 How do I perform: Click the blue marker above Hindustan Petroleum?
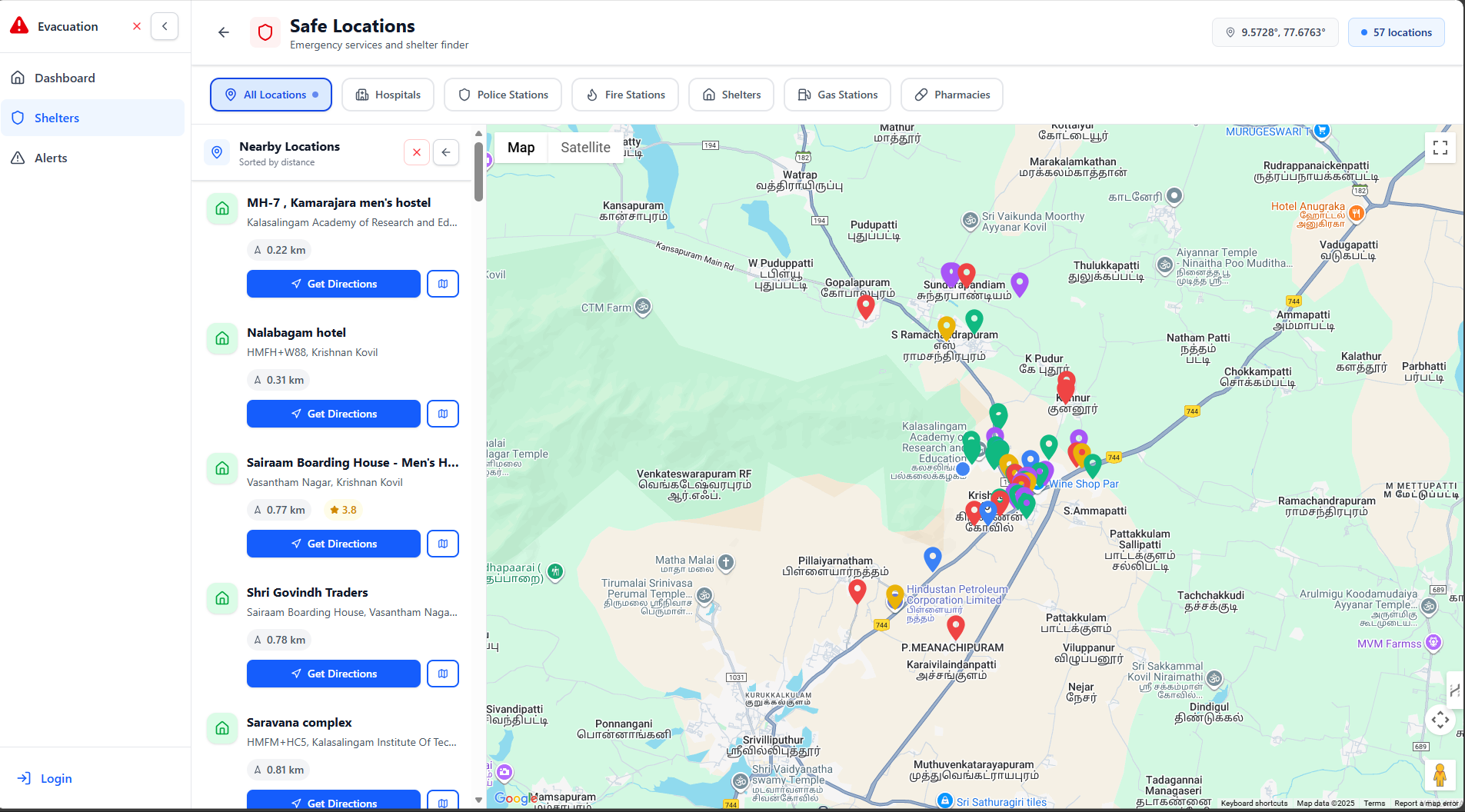coord(933,559)
